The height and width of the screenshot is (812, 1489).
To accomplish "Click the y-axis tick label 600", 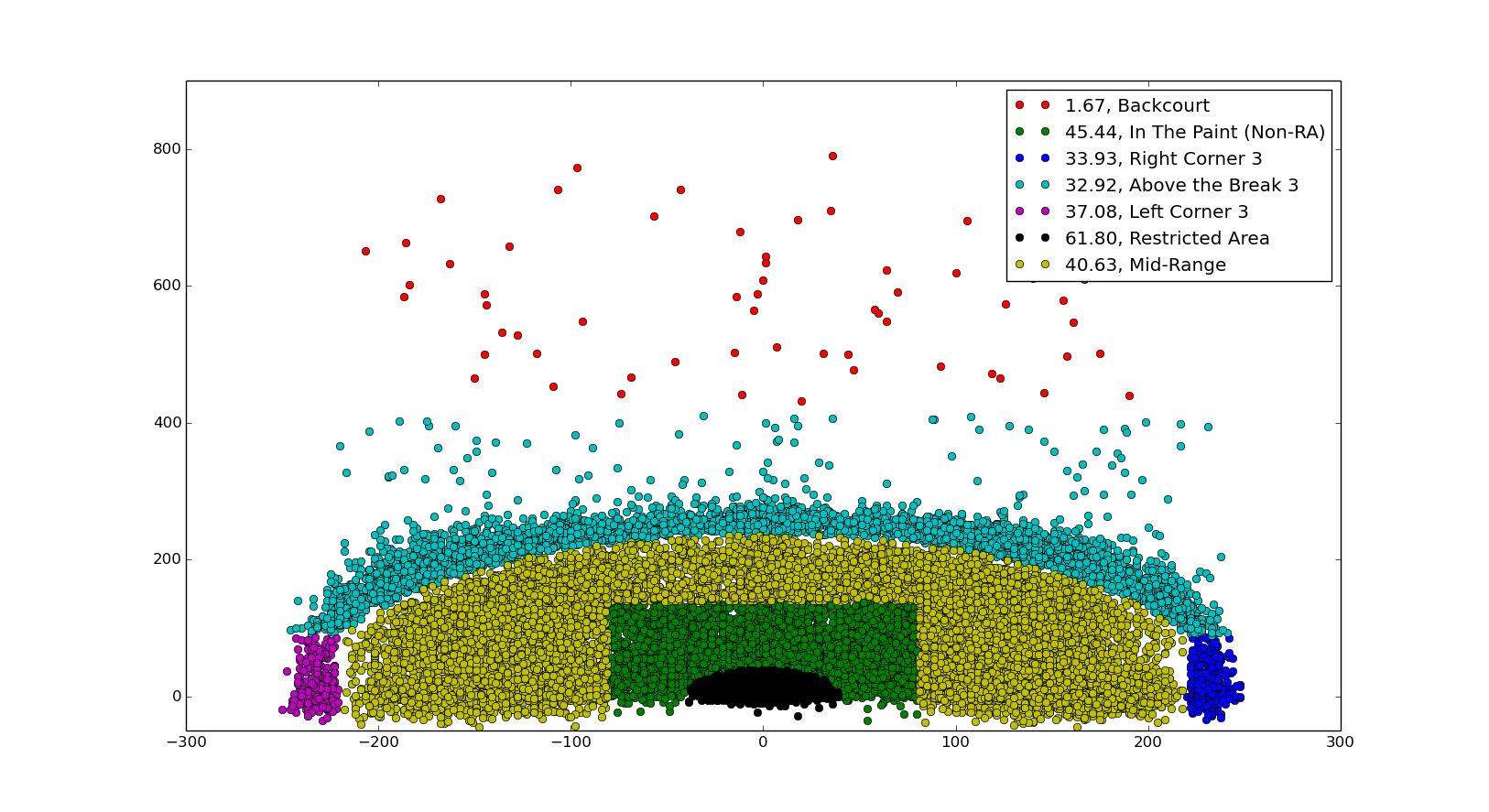I will point(166,286).
